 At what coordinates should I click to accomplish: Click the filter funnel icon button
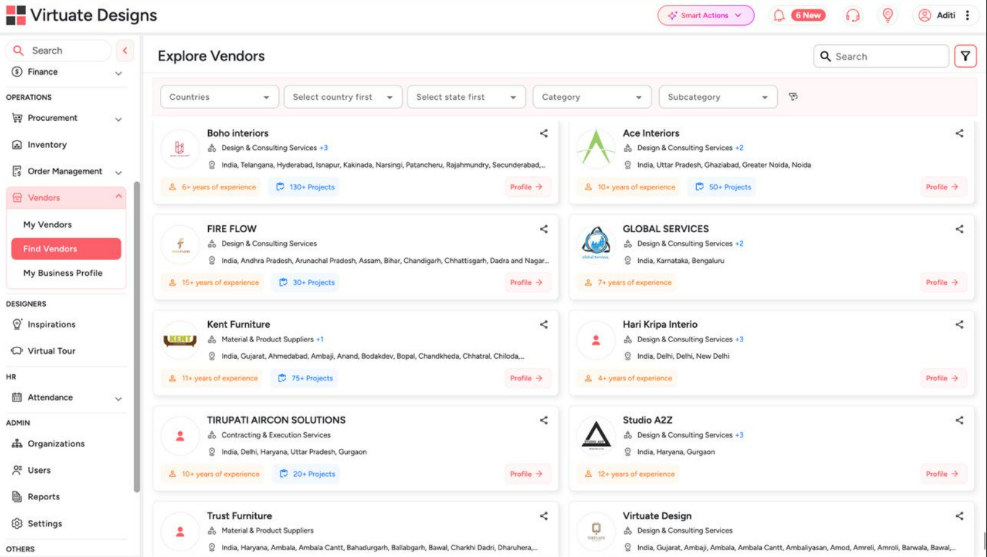965,56
